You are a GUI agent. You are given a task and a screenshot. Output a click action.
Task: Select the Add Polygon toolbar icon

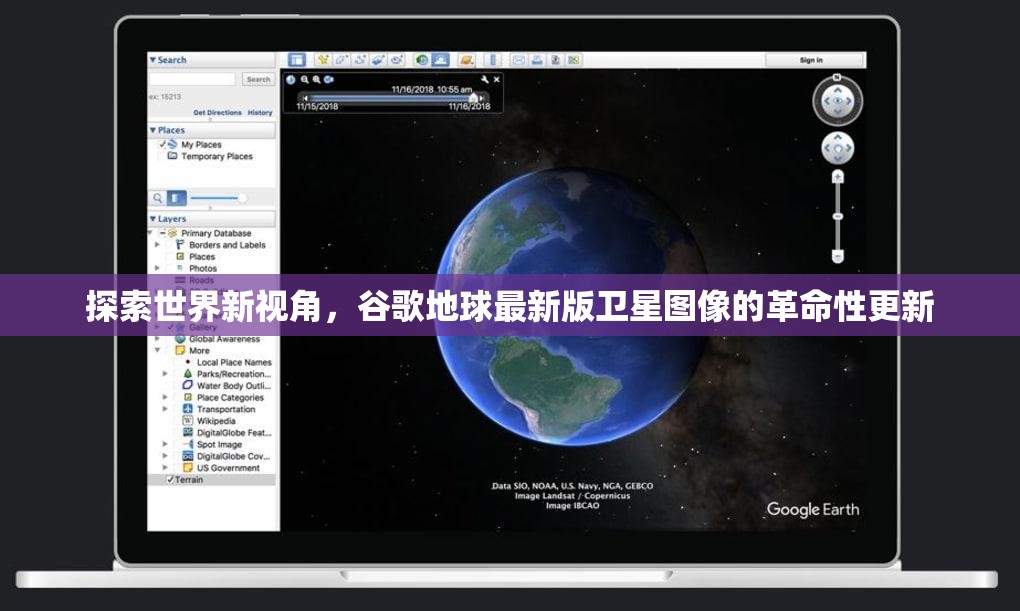coord(341,60)
